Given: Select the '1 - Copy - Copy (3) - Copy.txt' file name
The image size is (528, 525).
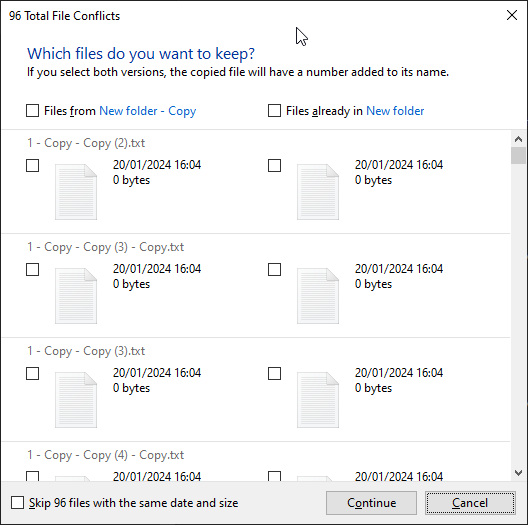Looking at the screenshot, I should [x=105, y=247].
